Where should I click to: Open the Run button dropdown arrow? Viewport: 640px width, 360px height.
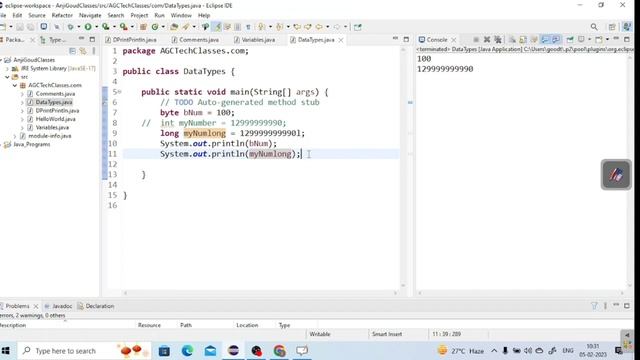[96, 27]
